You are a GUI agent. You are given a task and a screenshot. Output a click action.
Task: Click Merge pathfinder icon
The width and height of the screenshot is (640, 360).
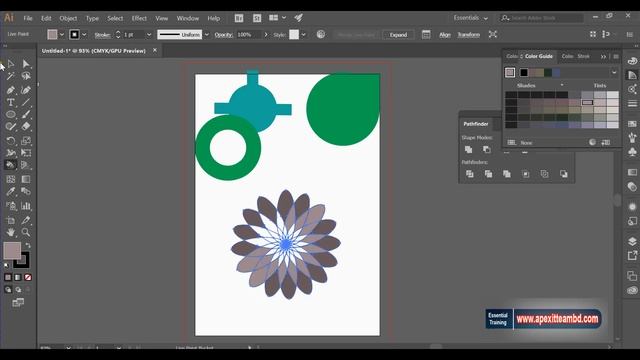point(507,174)
